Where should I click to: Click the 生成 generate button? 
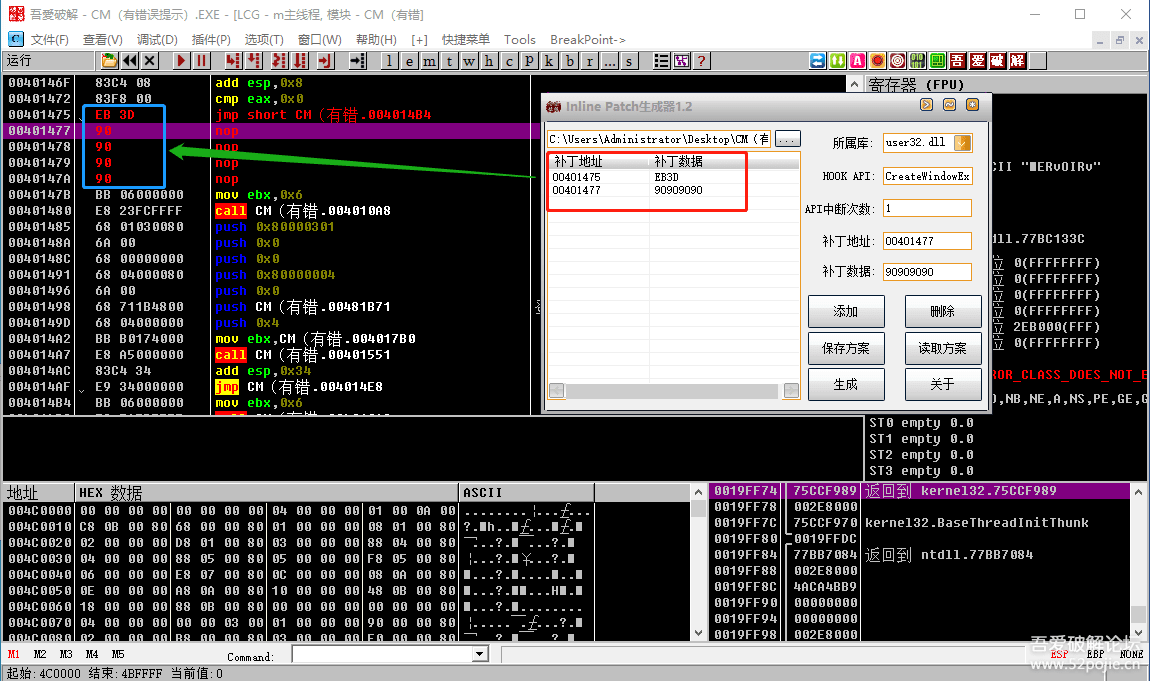pyautogui.click(x=846, y=384)
